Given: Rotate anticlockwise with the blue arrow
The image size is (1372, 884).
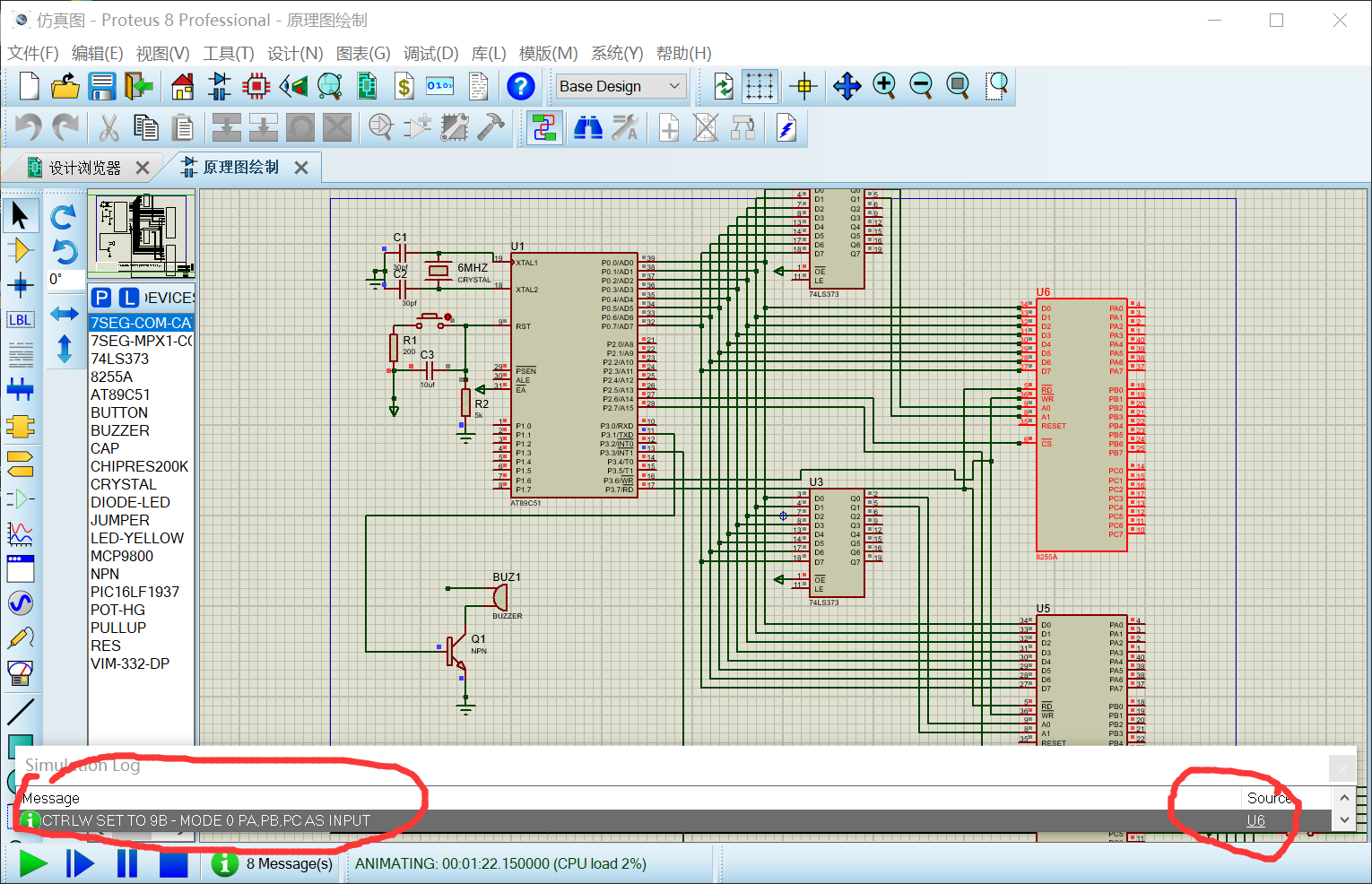Looking at the screenshot, I should [64, 252].
